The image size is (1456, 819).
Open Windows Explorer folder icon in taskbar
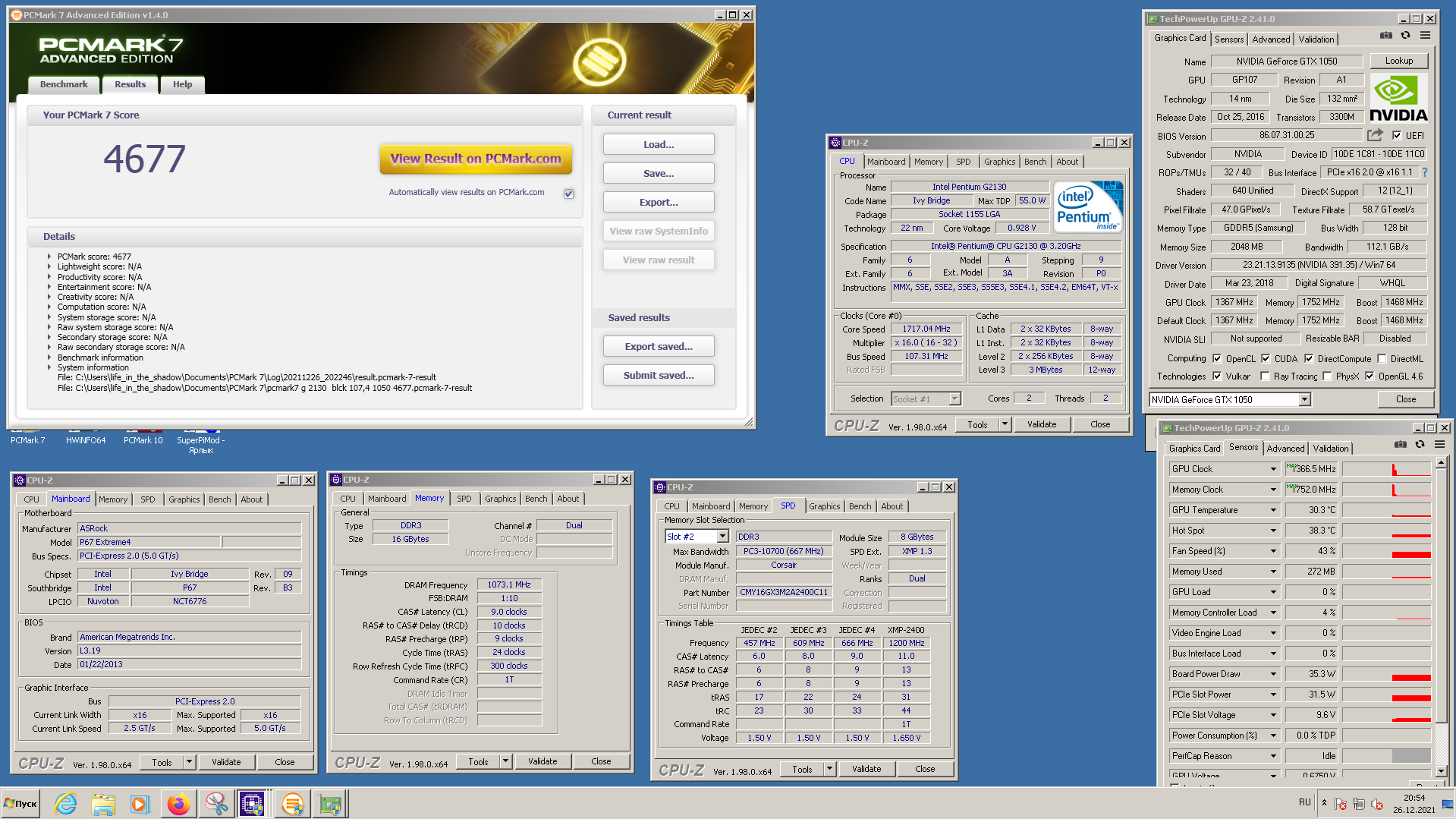tap(102, 804)
